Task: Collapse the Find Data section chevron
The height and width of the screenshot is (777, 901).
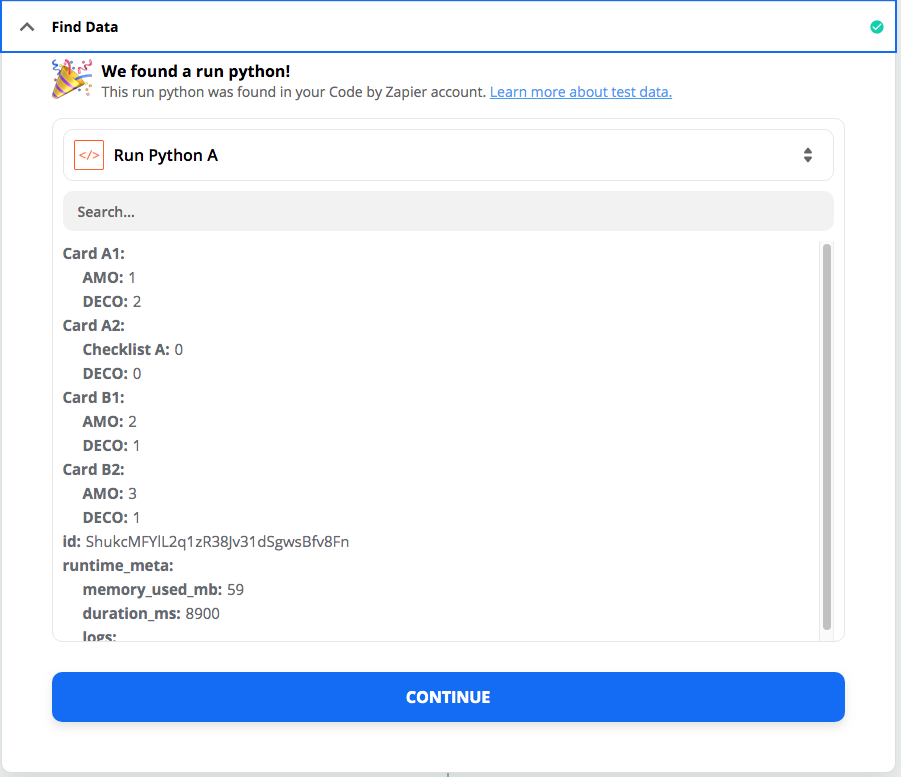Action: pos(27,27)
